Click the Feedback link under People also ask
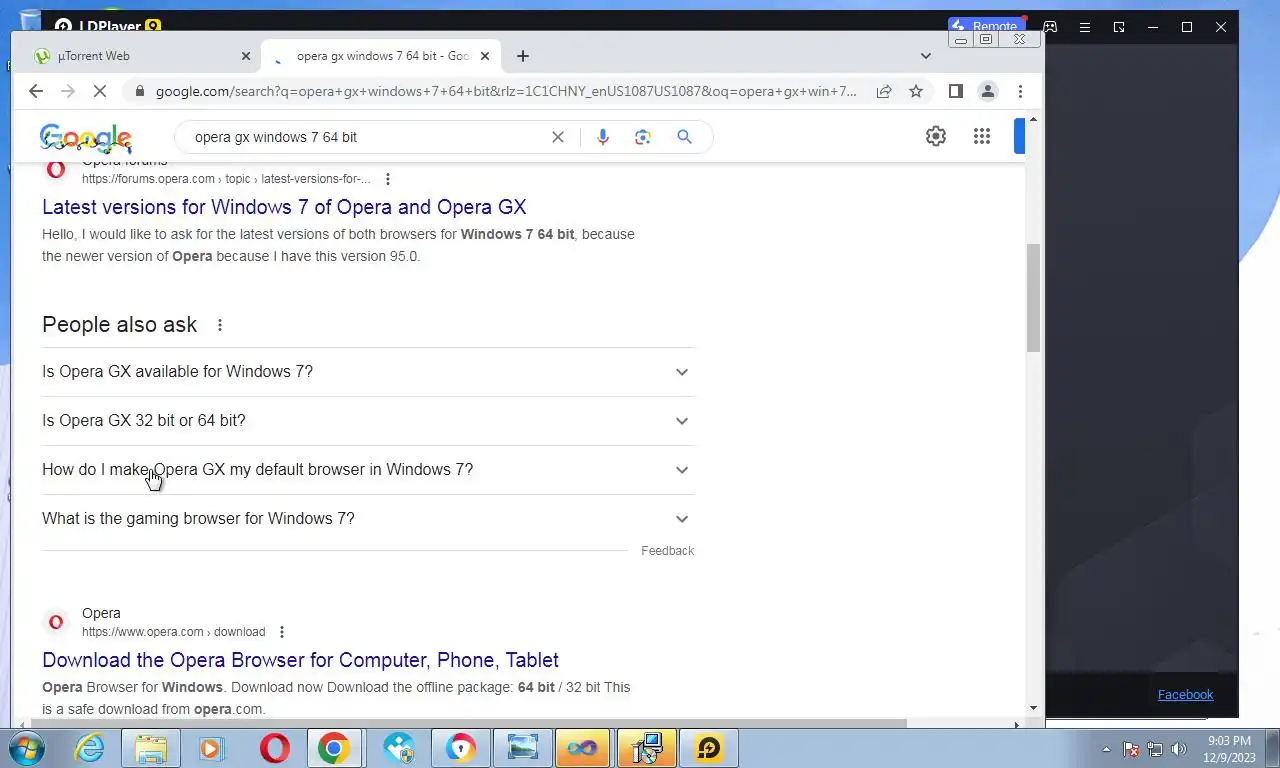The height and width of the screenshot is (768, 1280). point(667,551)
